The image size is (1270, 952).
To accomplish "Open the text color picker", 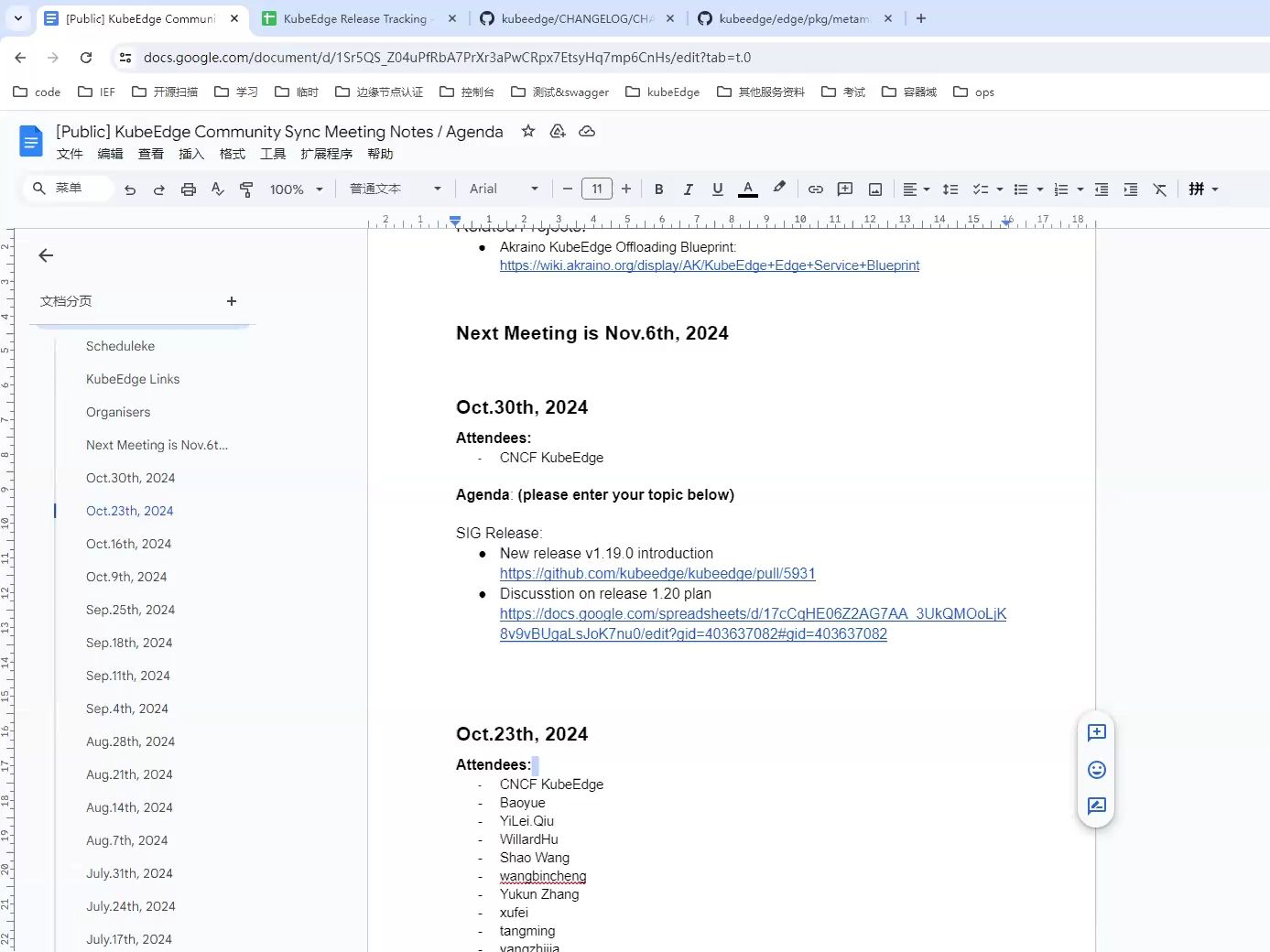I will (x=748, y=189).
